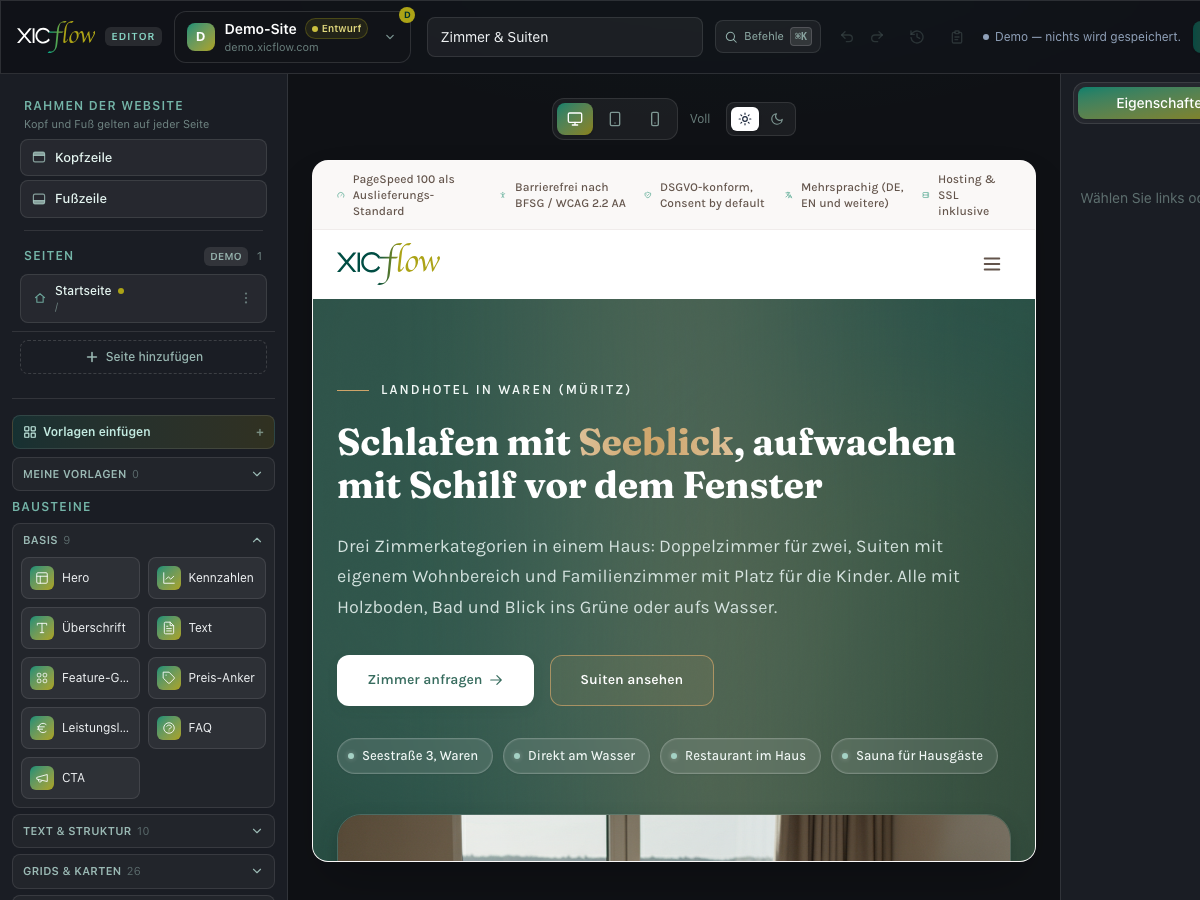Click the Fußzeile footer icon
The width and height of the screenshot is (1200, 900).
(x=39, y=199)
